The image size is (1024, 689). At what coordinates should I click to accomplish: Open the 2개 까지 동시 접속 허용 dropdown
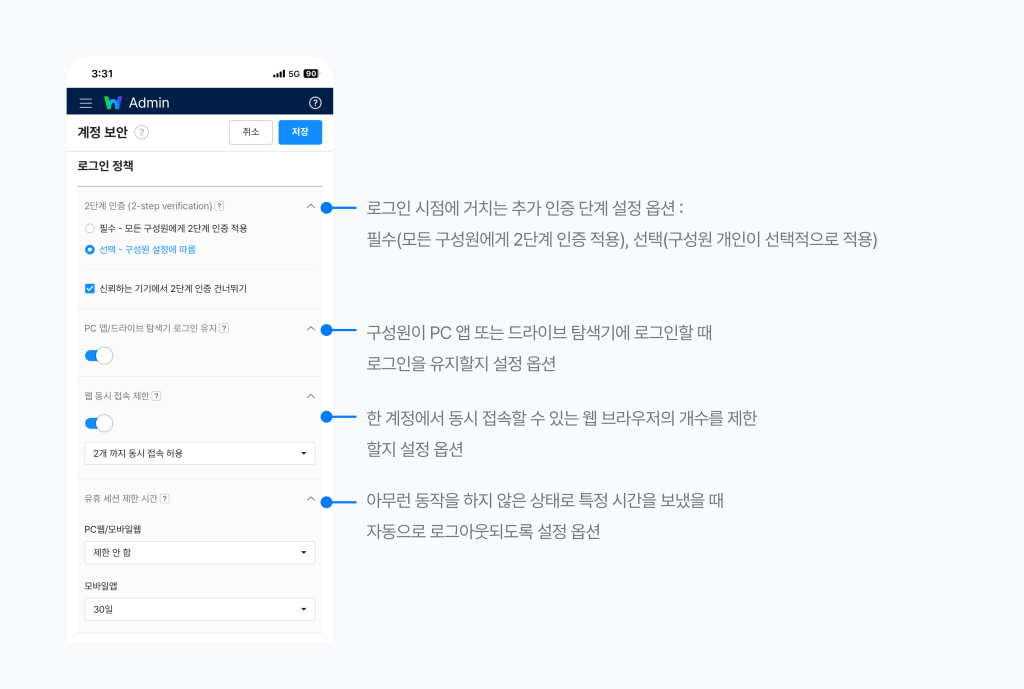click(199, 453)
